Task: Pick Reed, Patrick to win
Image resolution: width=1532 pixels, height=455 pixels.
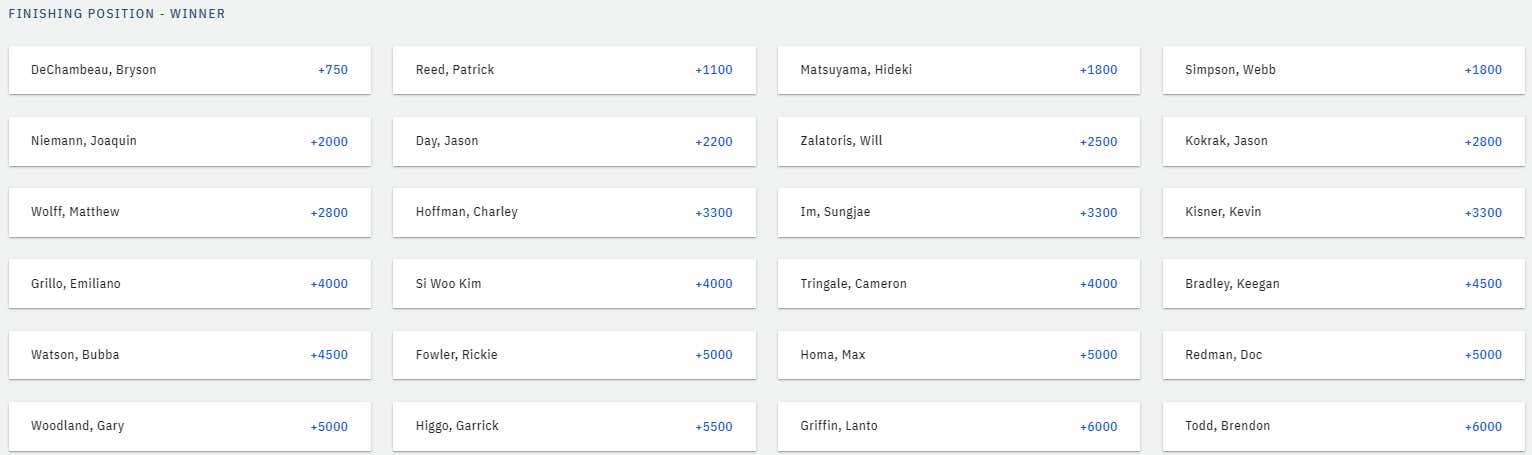Action: tap(574, 70)
